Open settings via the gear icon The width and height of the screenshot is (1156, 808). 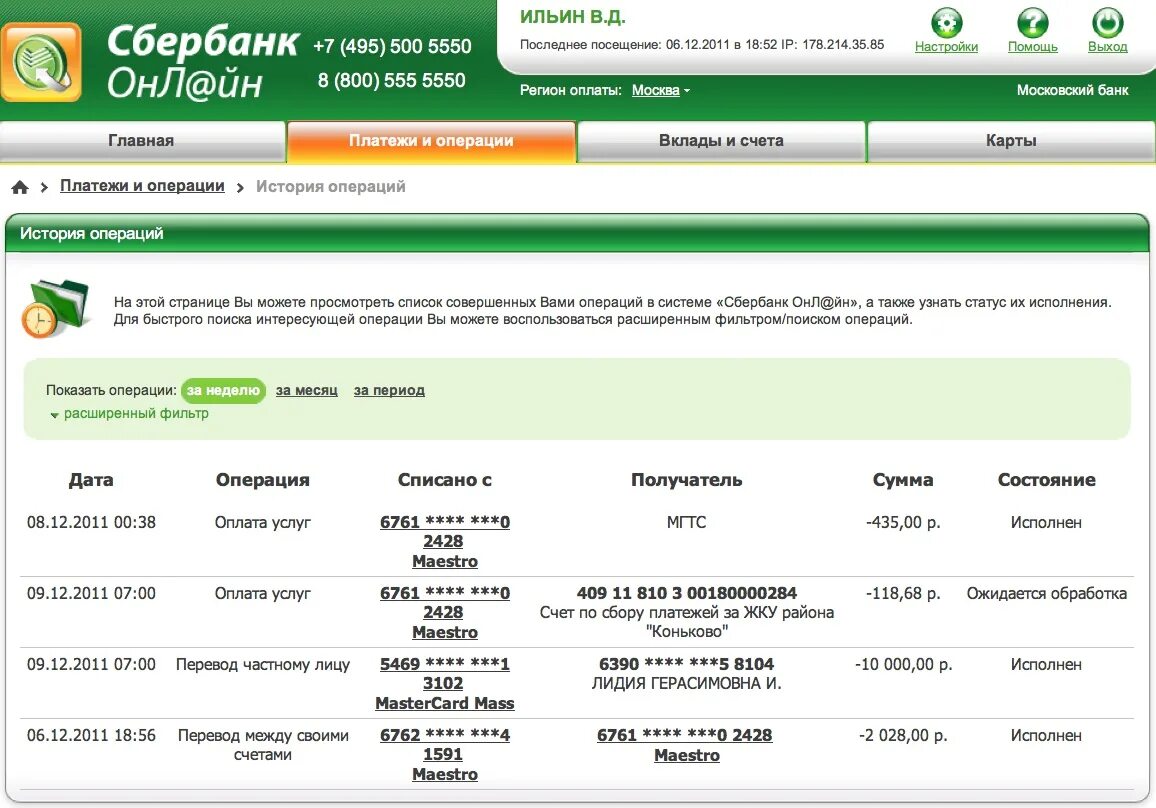pyautogui.click(x=947, y=22)
